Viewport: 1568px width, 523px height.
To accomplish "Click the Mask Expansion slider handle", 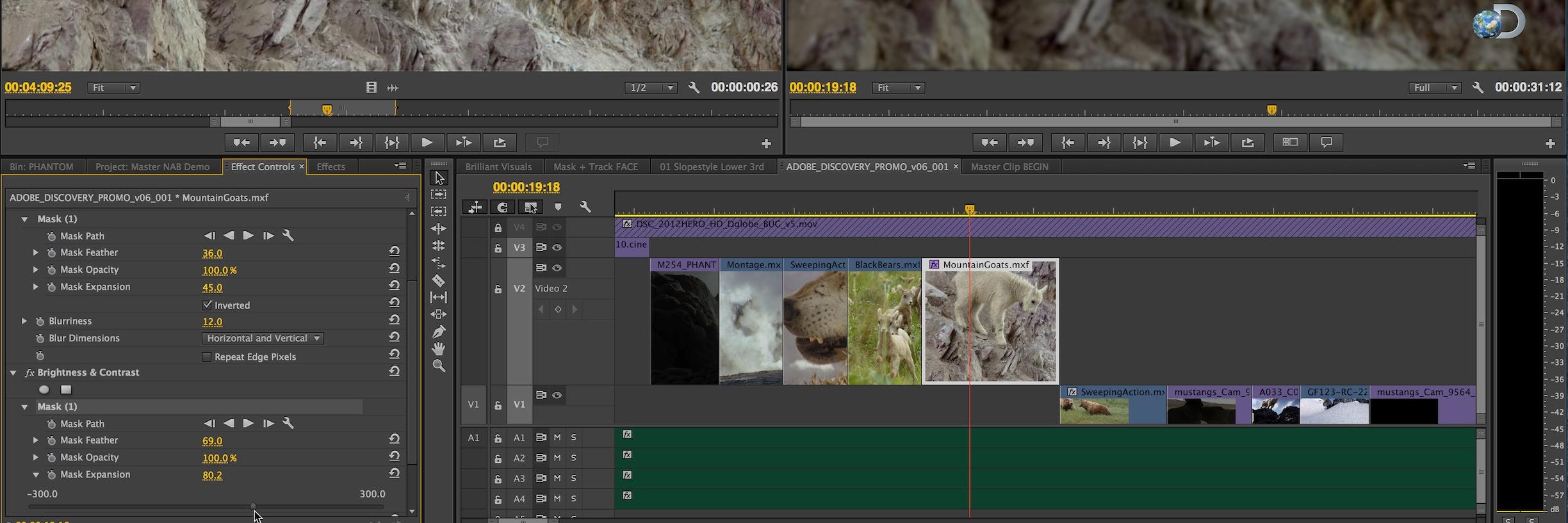I will tap(254, 506).
